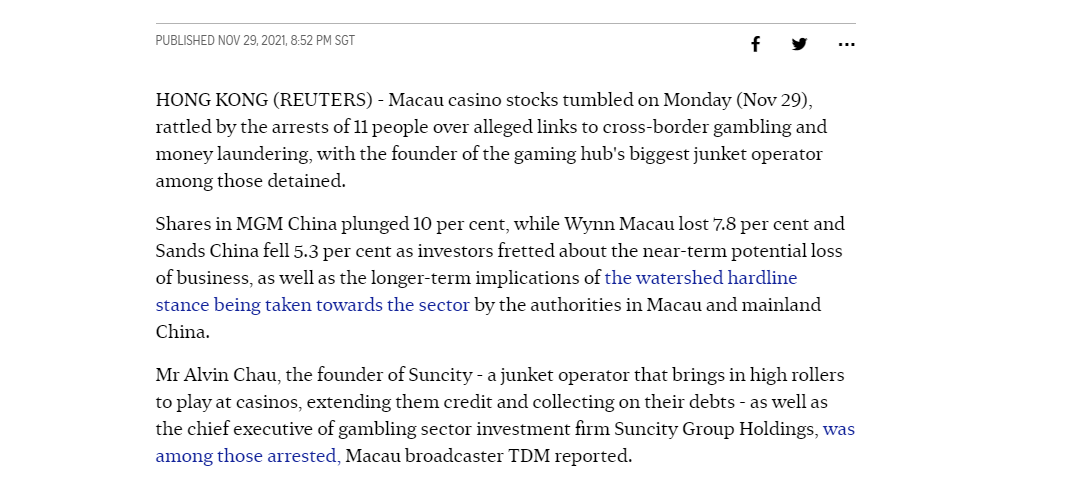Follow the "was among those arrested" link
The height and width of the screenshot is (487, 1090).
tap(505, 443)
